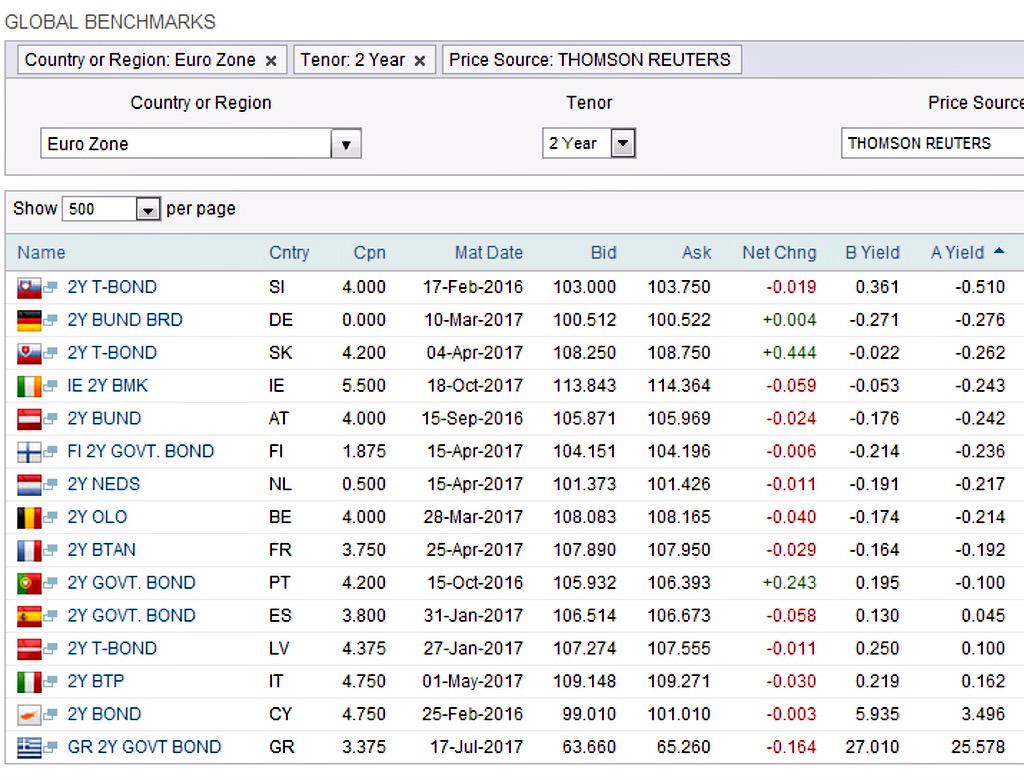The width and height of the screenshot is (1024, 780).
Task: Click the Latvian flag icon in LV row
Action: tap(29, 649)
